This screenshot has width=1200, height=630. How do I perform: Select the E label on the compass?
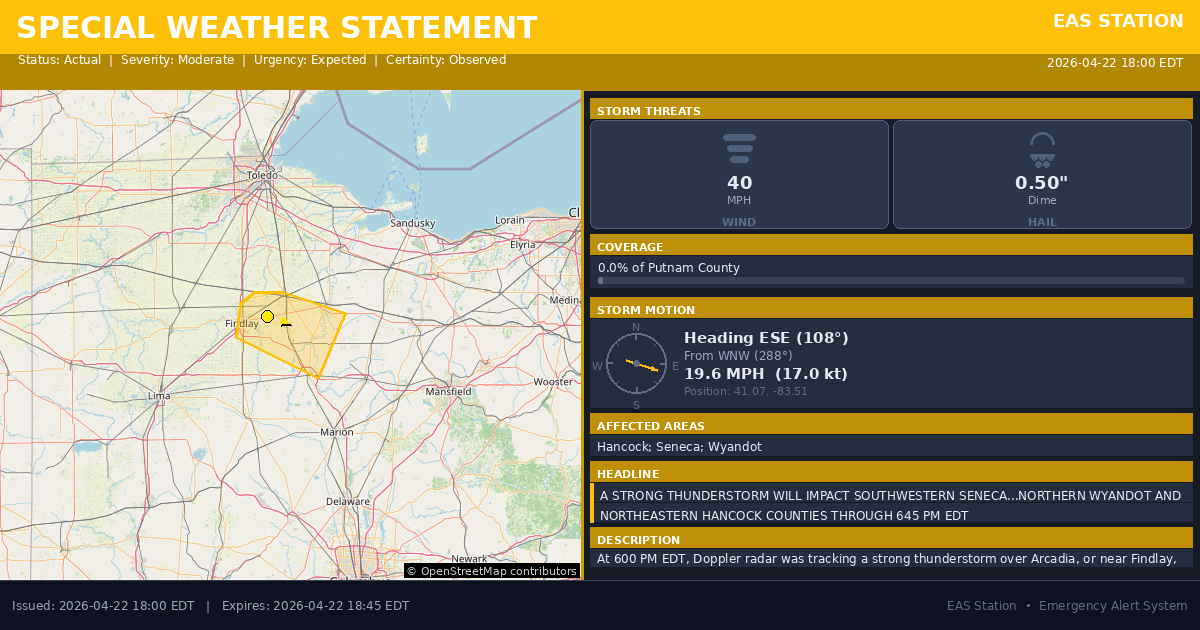[675, 366]
